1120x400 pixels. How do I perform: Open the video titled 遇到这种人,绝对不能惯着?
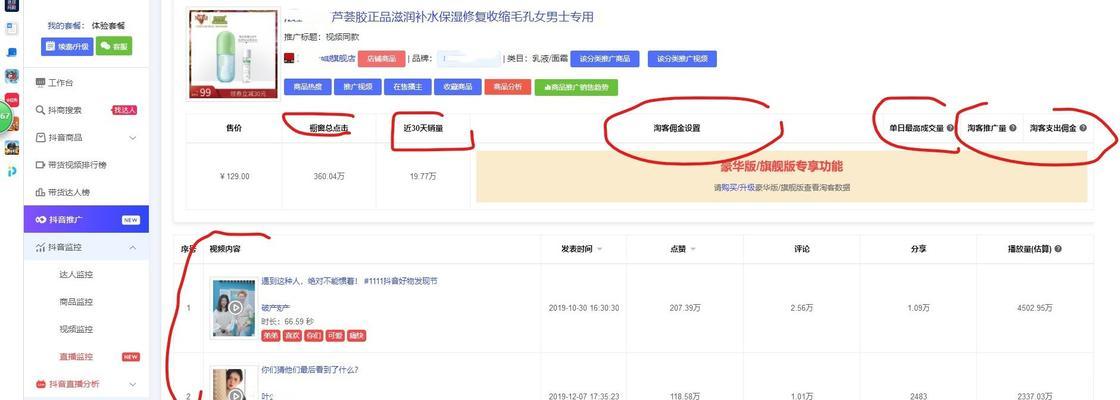[x=349, y=281]
